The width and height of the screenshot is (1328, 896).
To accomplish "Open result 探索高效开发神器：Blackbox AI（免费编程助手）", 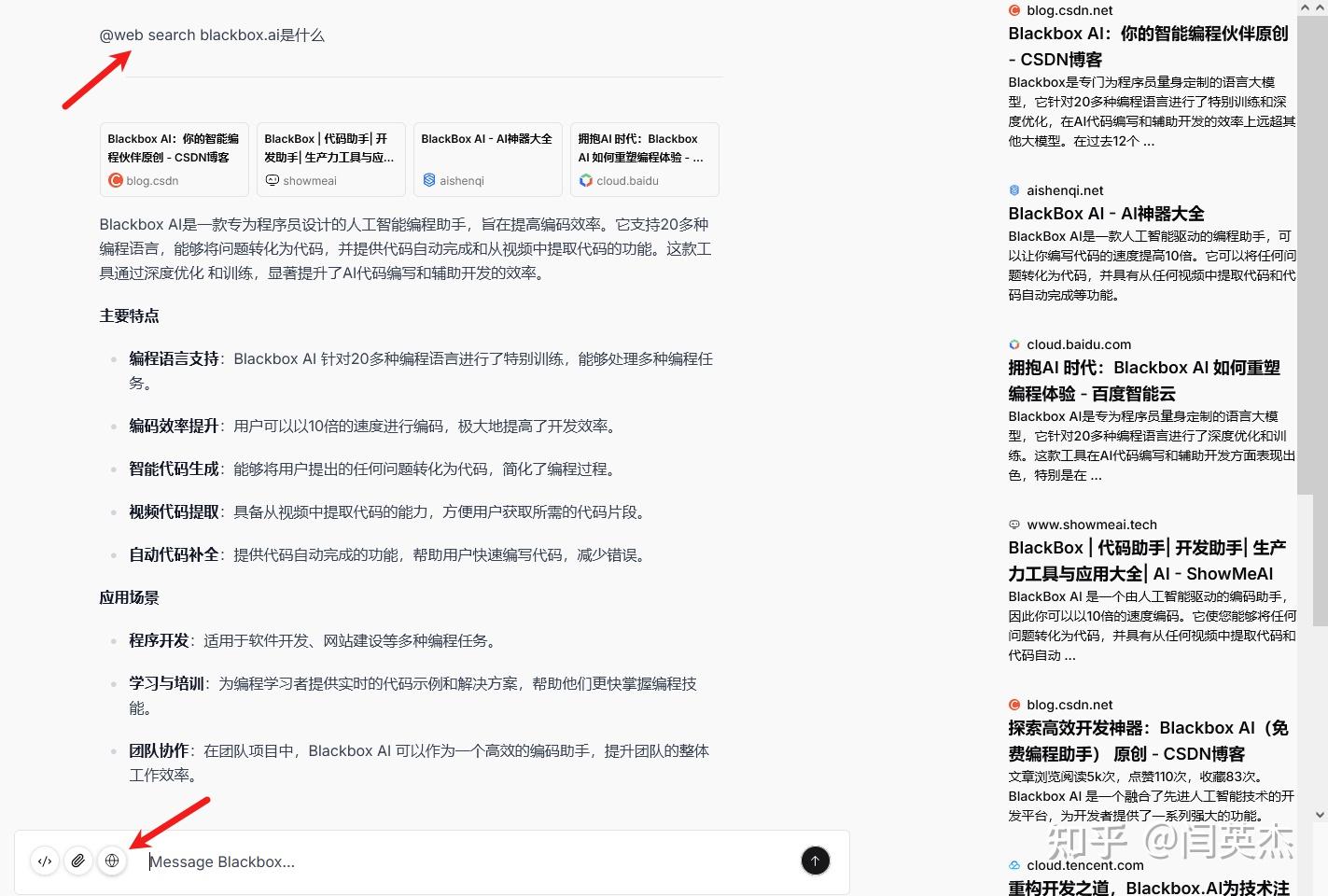I will click(1148, 741).
